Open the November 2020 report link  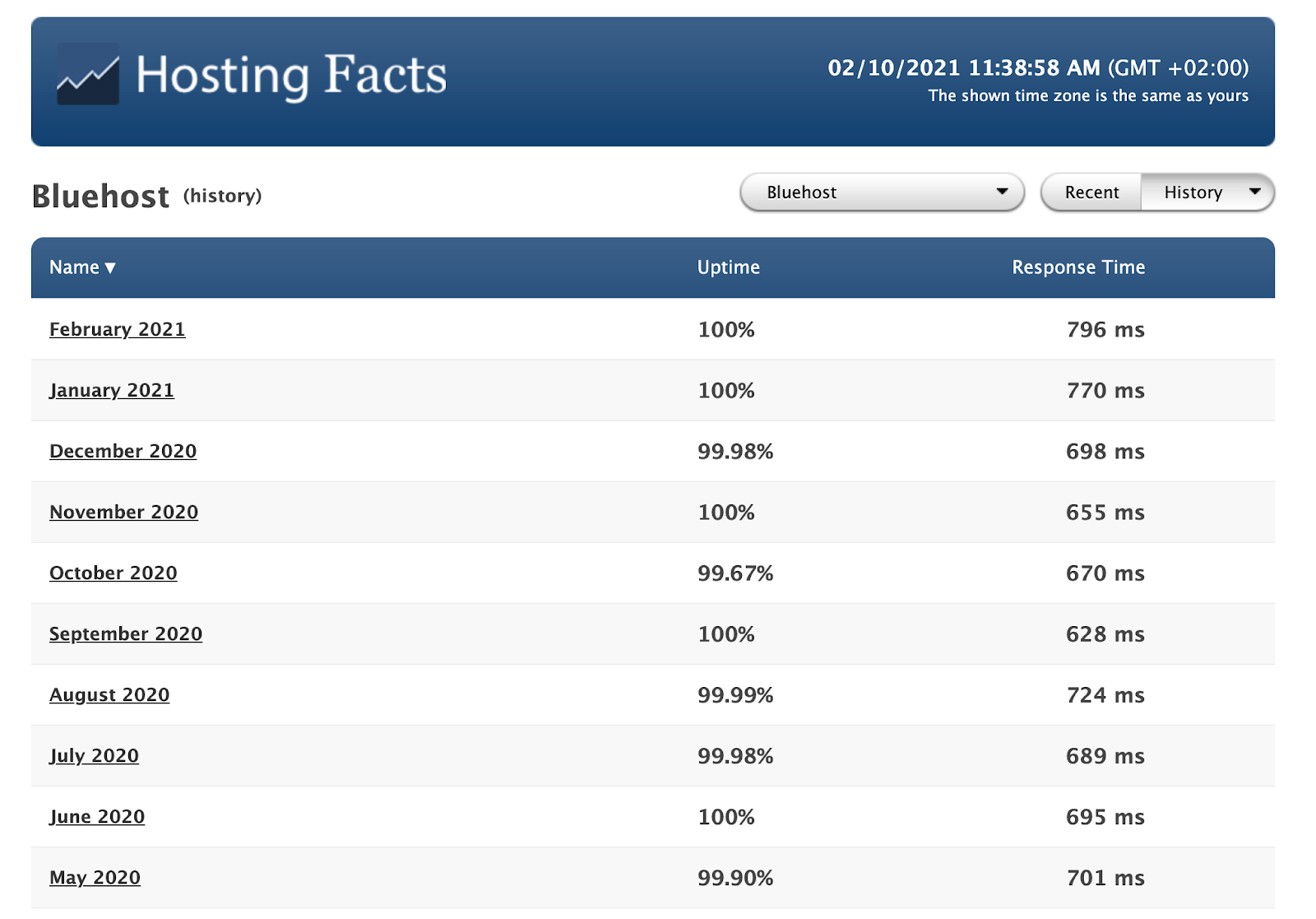point(124,512)
